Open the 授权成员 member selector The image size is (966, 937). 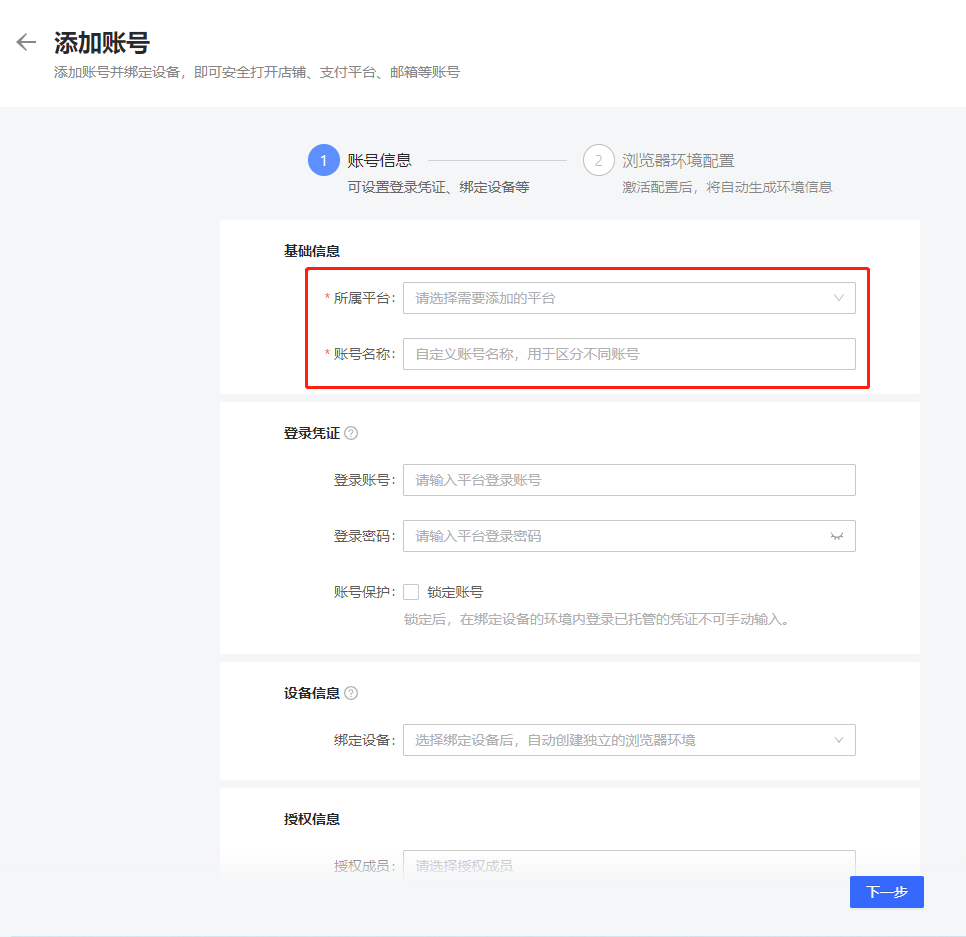[x=629, y=866]
